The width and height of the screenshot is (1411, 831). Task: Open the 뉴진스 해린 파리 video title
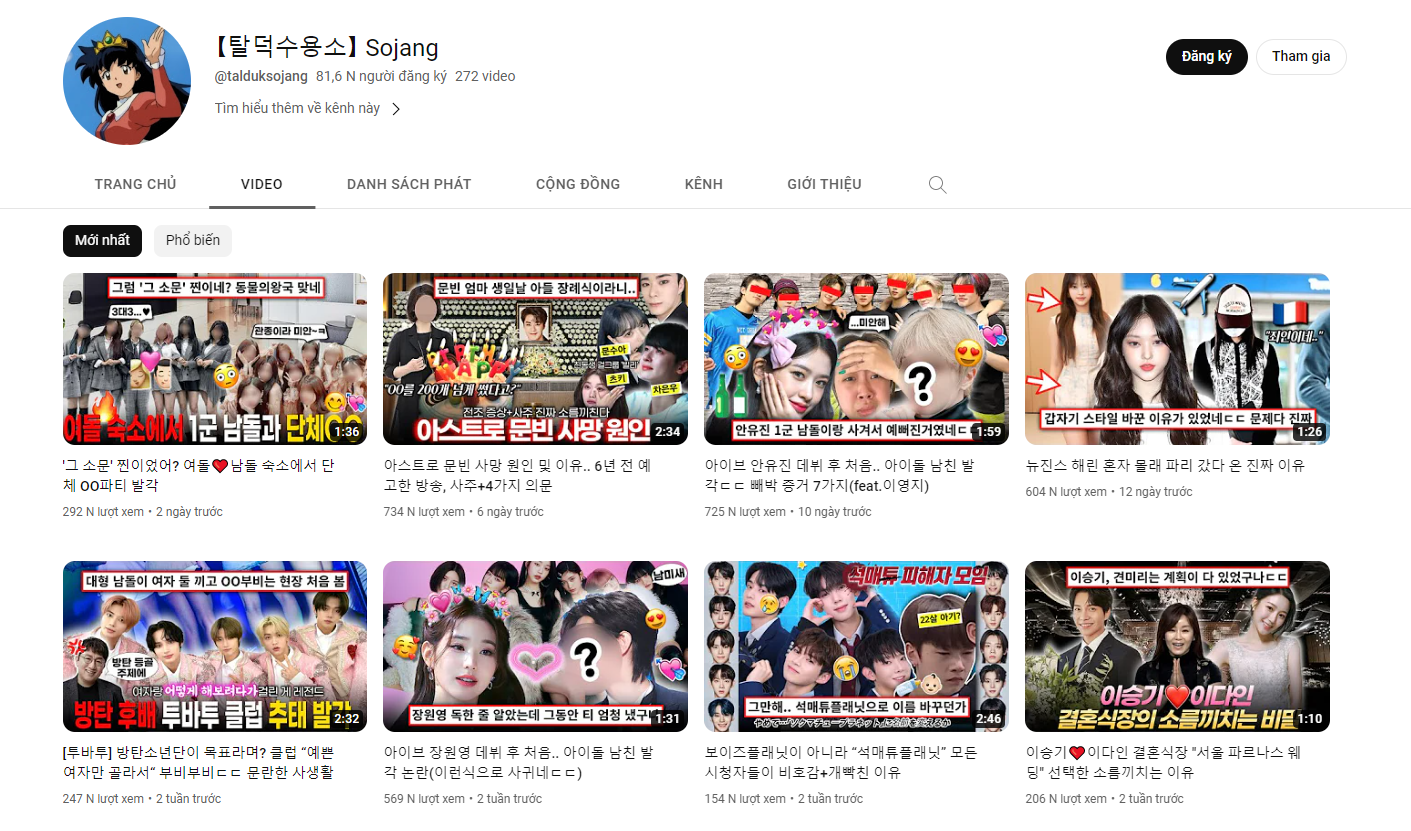[1164, 466]
